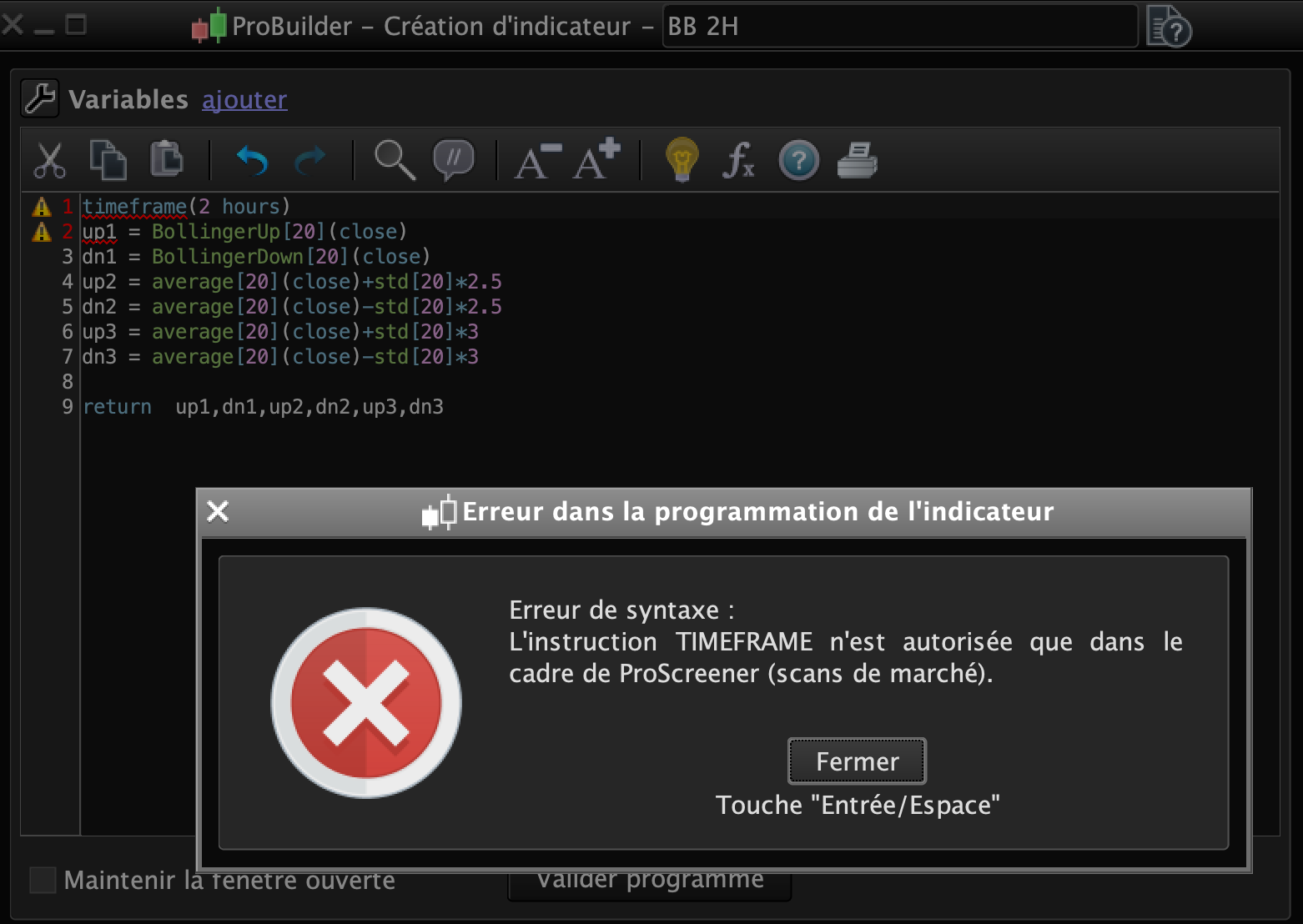Click the indicator name field BB 2H
1303x924 pixels.
pyautogui.click(x=900, y=27)
